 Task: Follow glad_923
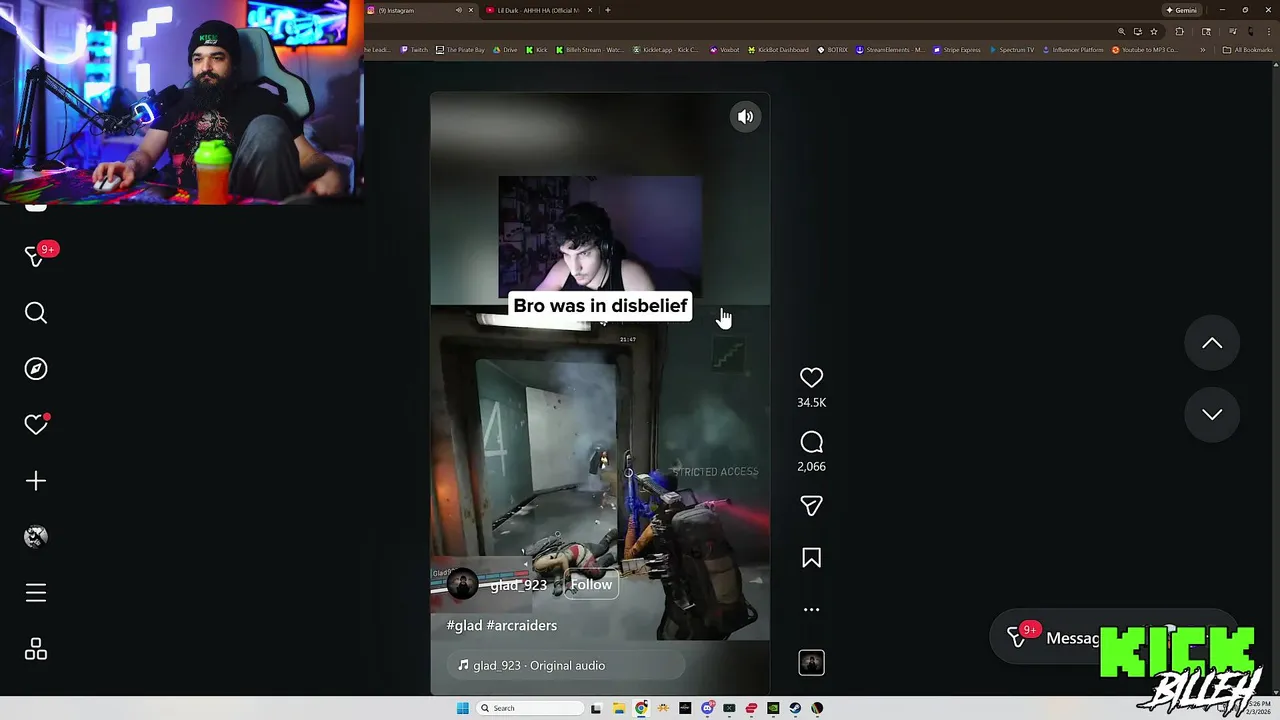pos(591,585)
